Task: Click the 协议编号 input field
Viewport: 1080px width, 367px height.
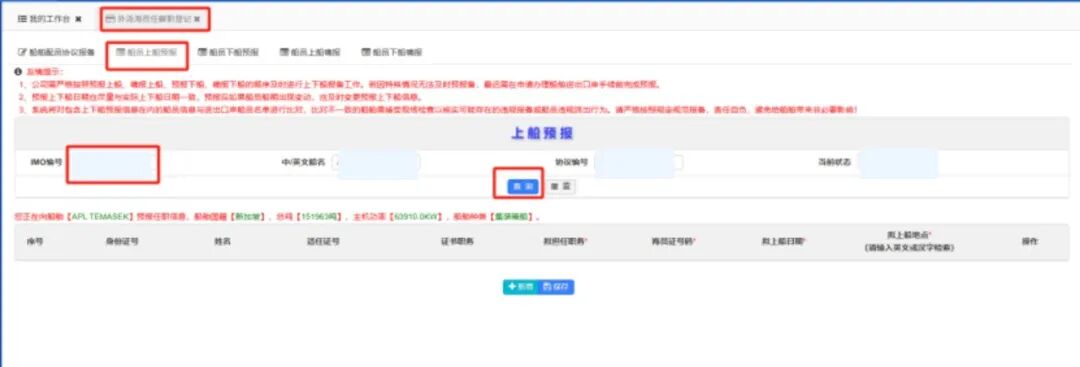Action: pos(638,162)
